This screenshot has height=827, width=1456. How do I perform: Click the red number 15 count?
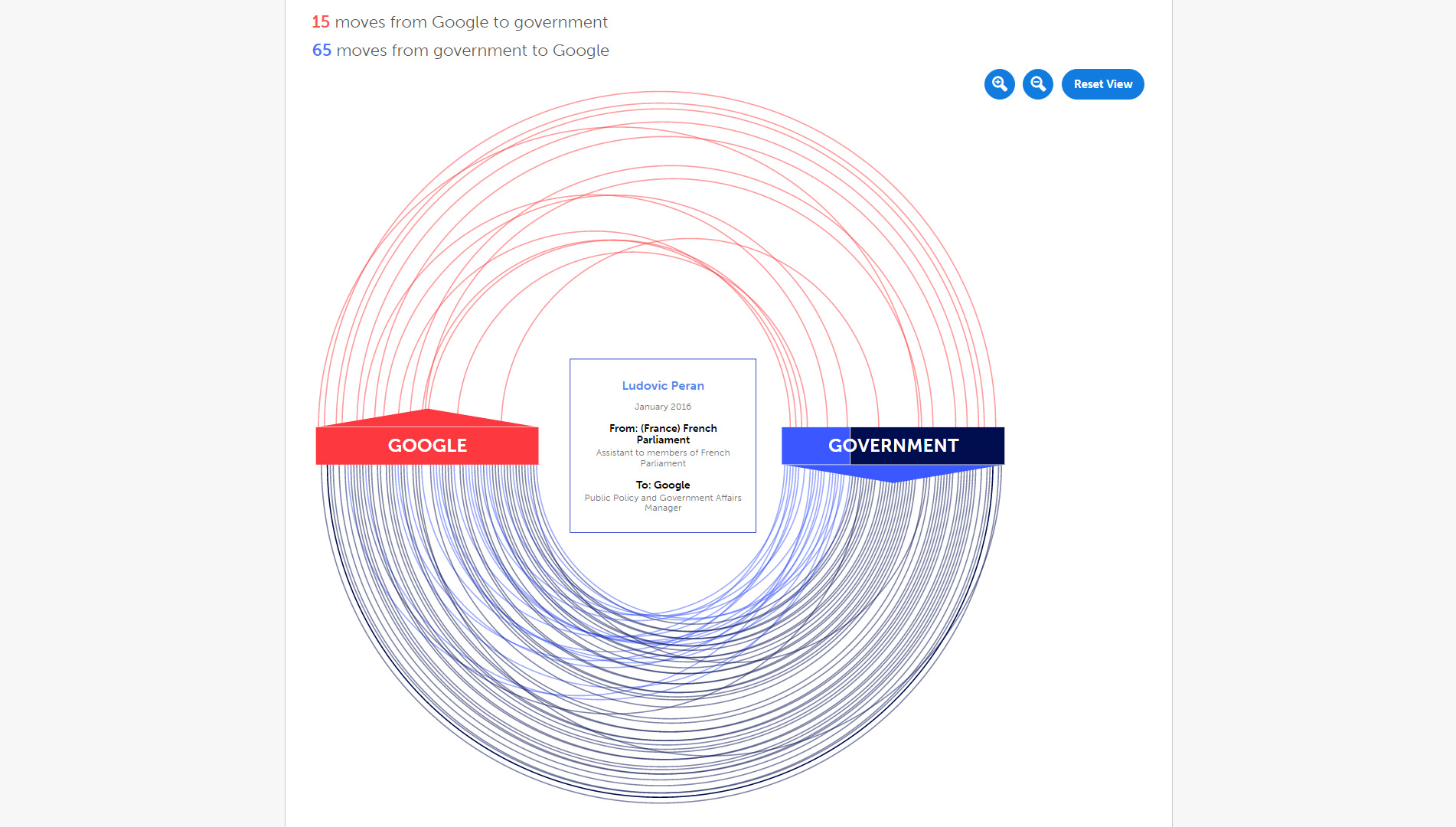point(321,22)
